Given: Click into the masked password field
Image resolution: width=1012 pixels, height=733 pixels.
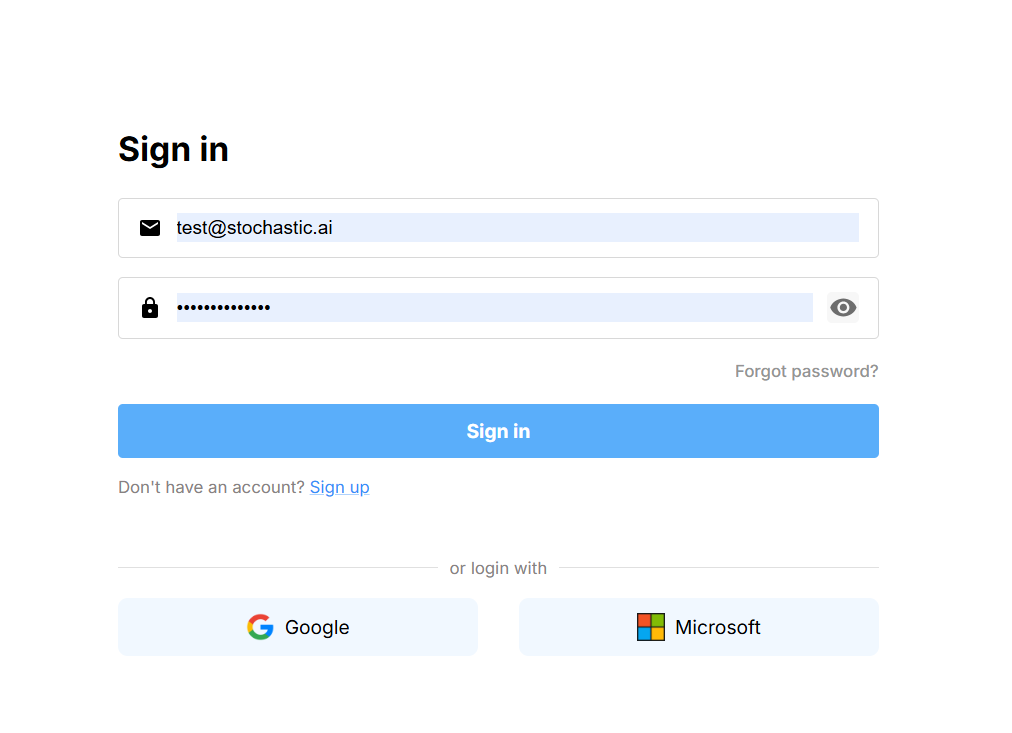Looking at the screenshot, I should point(540,308).
